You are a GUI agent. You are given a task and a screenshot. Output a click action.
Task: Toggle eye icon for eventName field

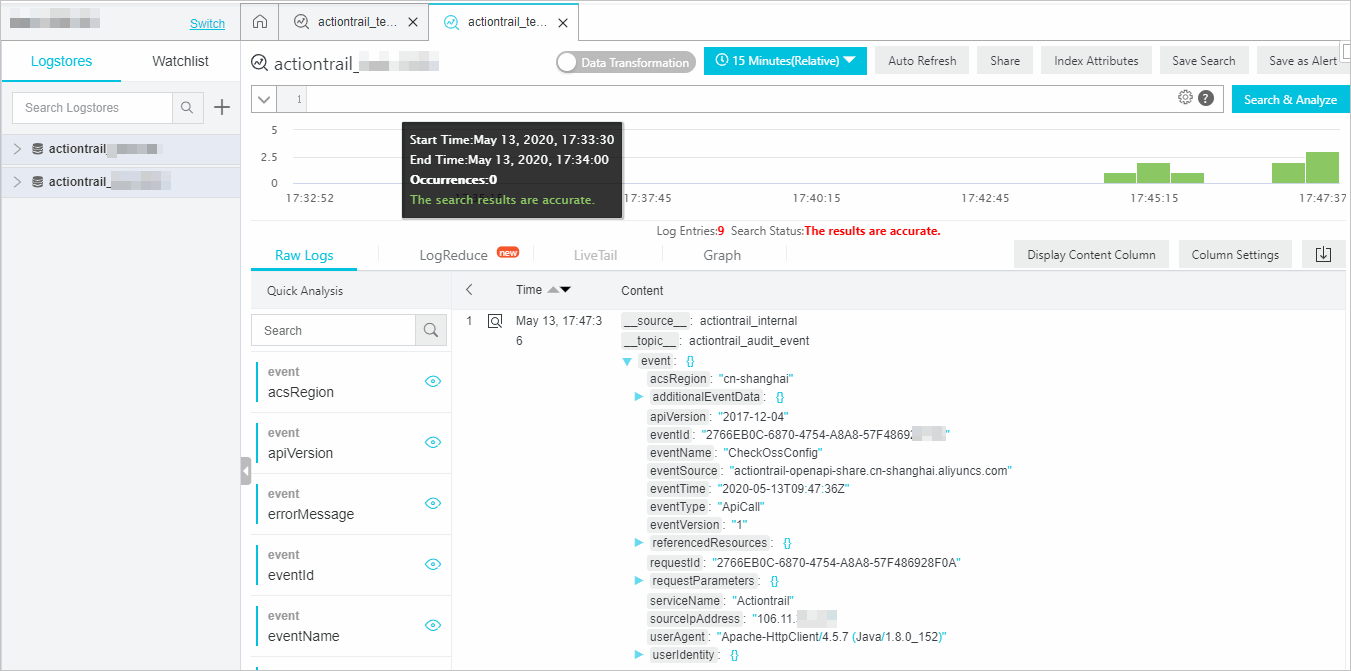433,625
